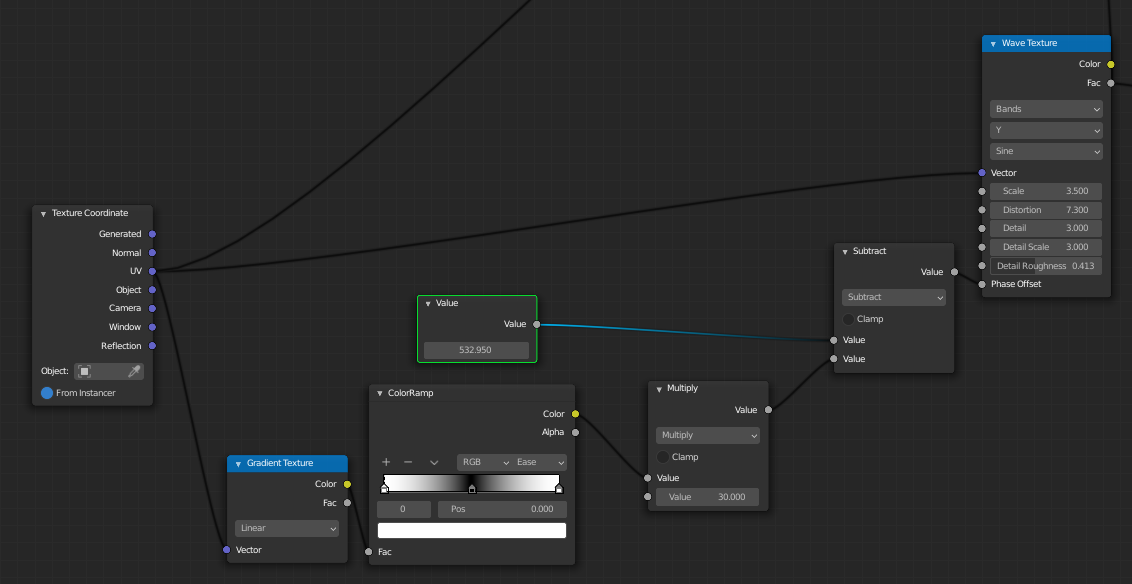Open the Ease interpolation dropdown
Screen dimensions: 1132x584
tap(540, 462)
